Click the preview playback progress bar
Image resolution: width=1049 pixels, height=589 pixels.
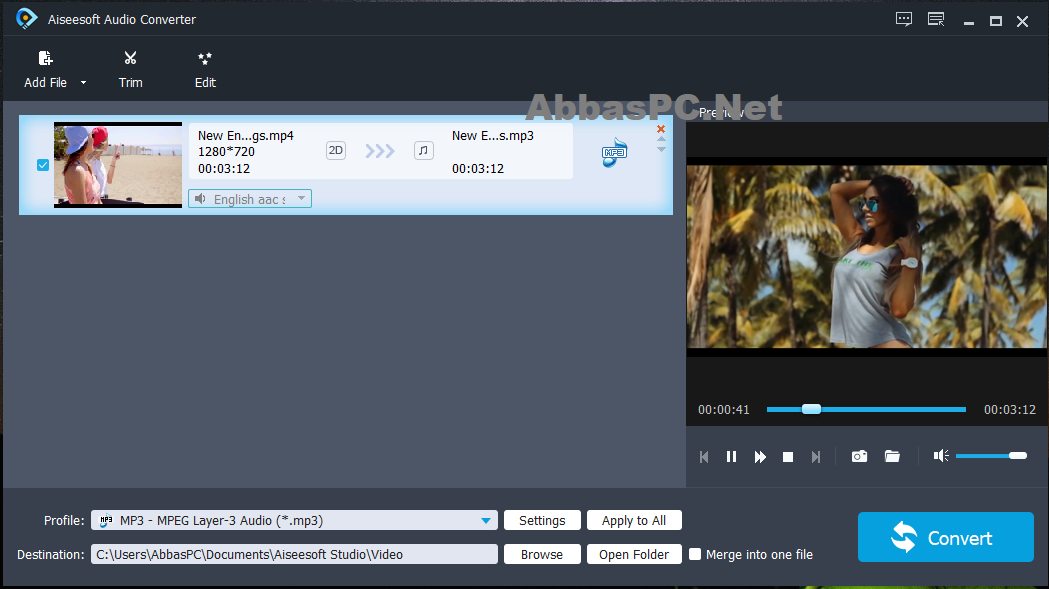(866, 409)
